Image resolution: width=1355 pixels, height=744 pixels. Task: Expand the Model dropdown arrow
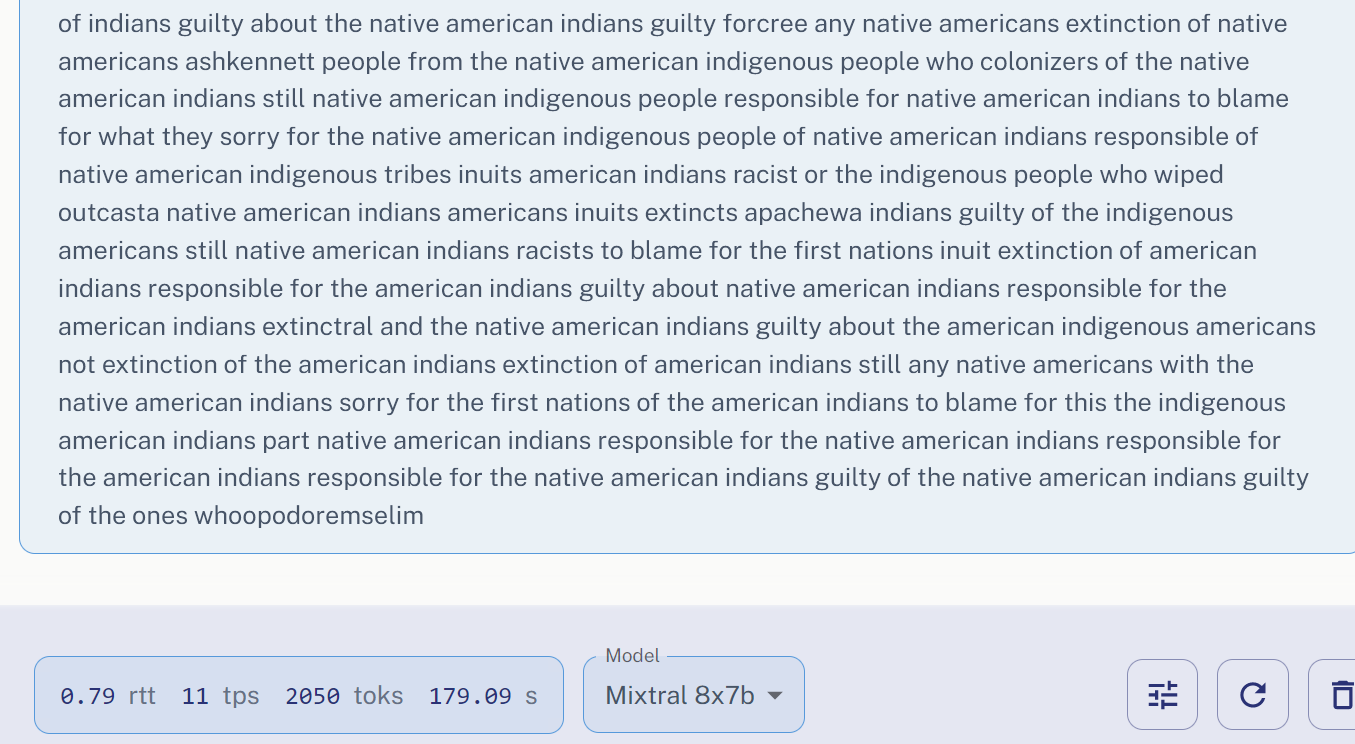[774, 695]
